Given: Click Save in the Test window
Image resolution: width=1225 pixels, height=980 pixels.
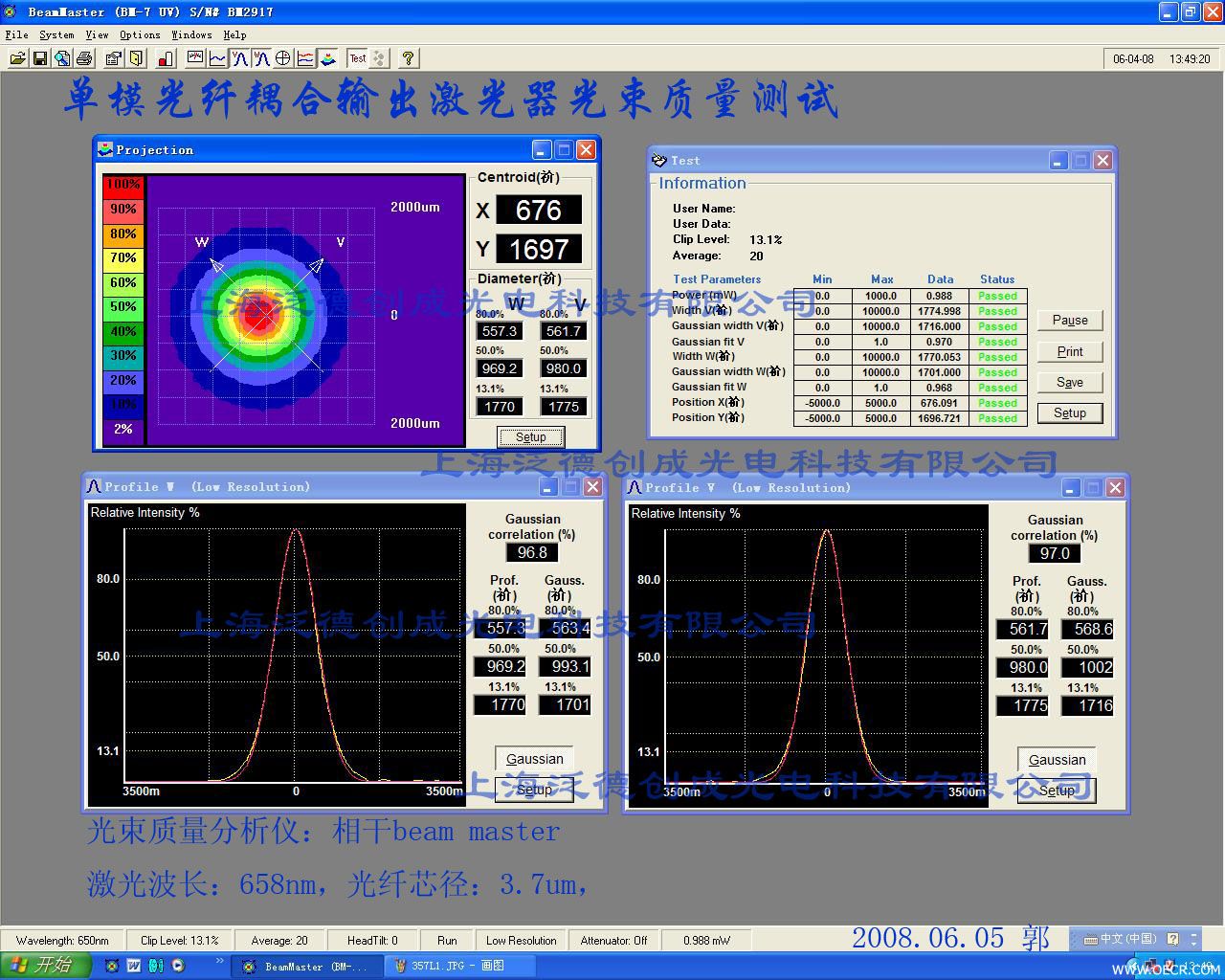Looking at the screenshot, I should coord(1070,382).
